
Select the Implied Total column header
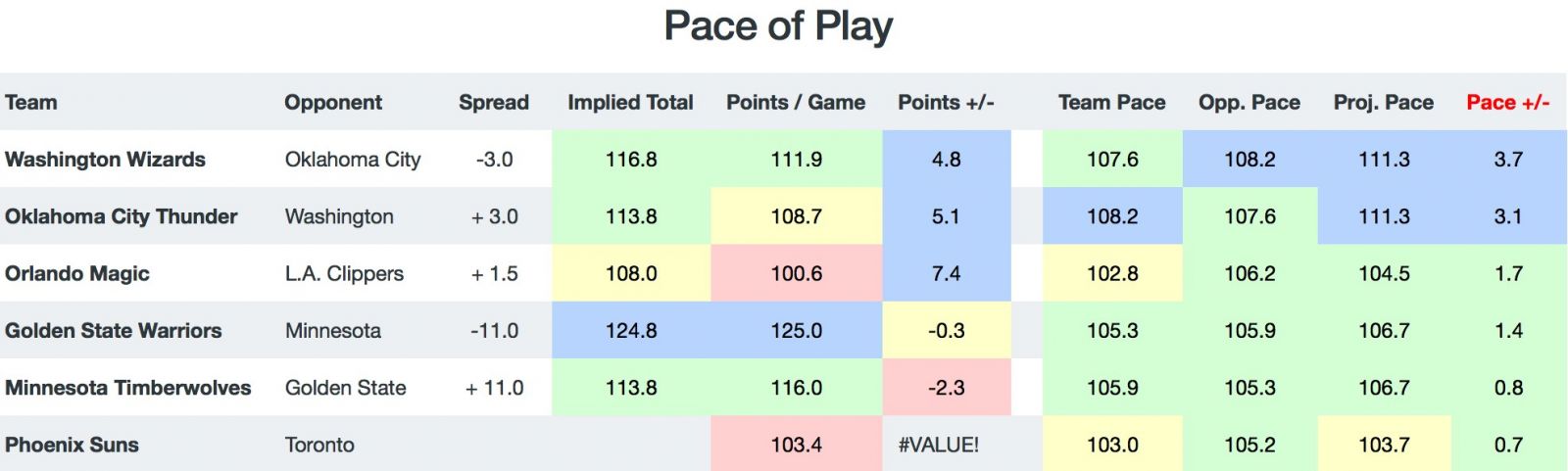click(630, 103)
